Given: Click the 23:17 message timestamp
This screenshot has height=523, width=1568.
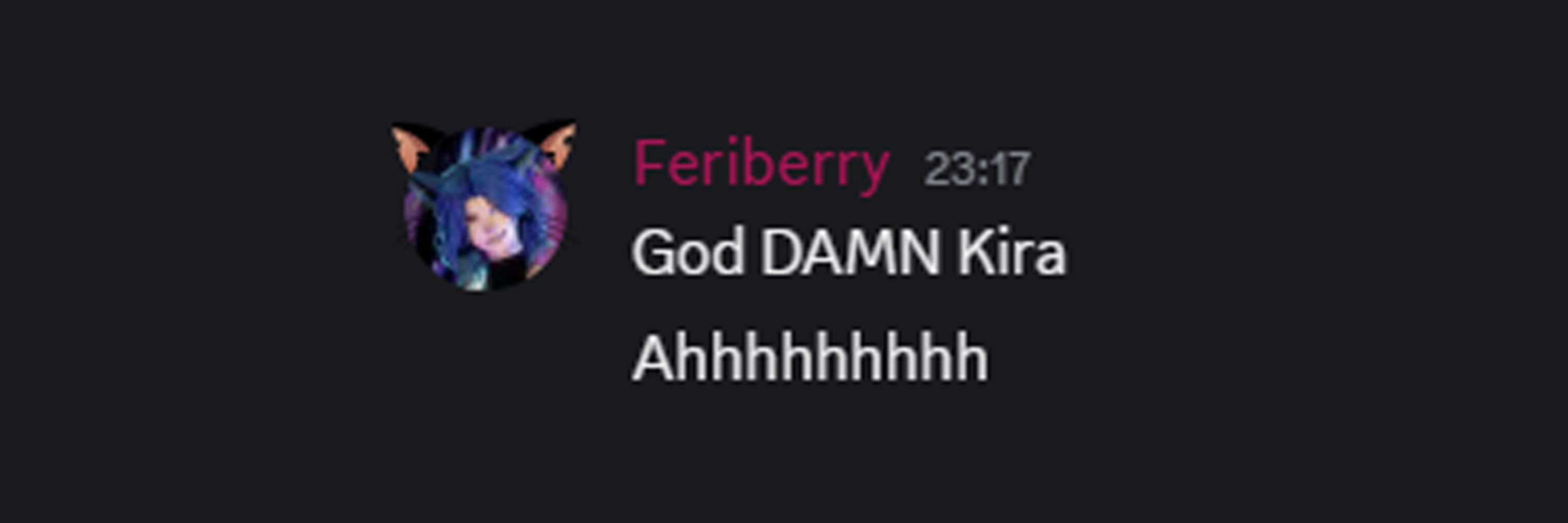Looking at the screenshot, I should (977, 168).
